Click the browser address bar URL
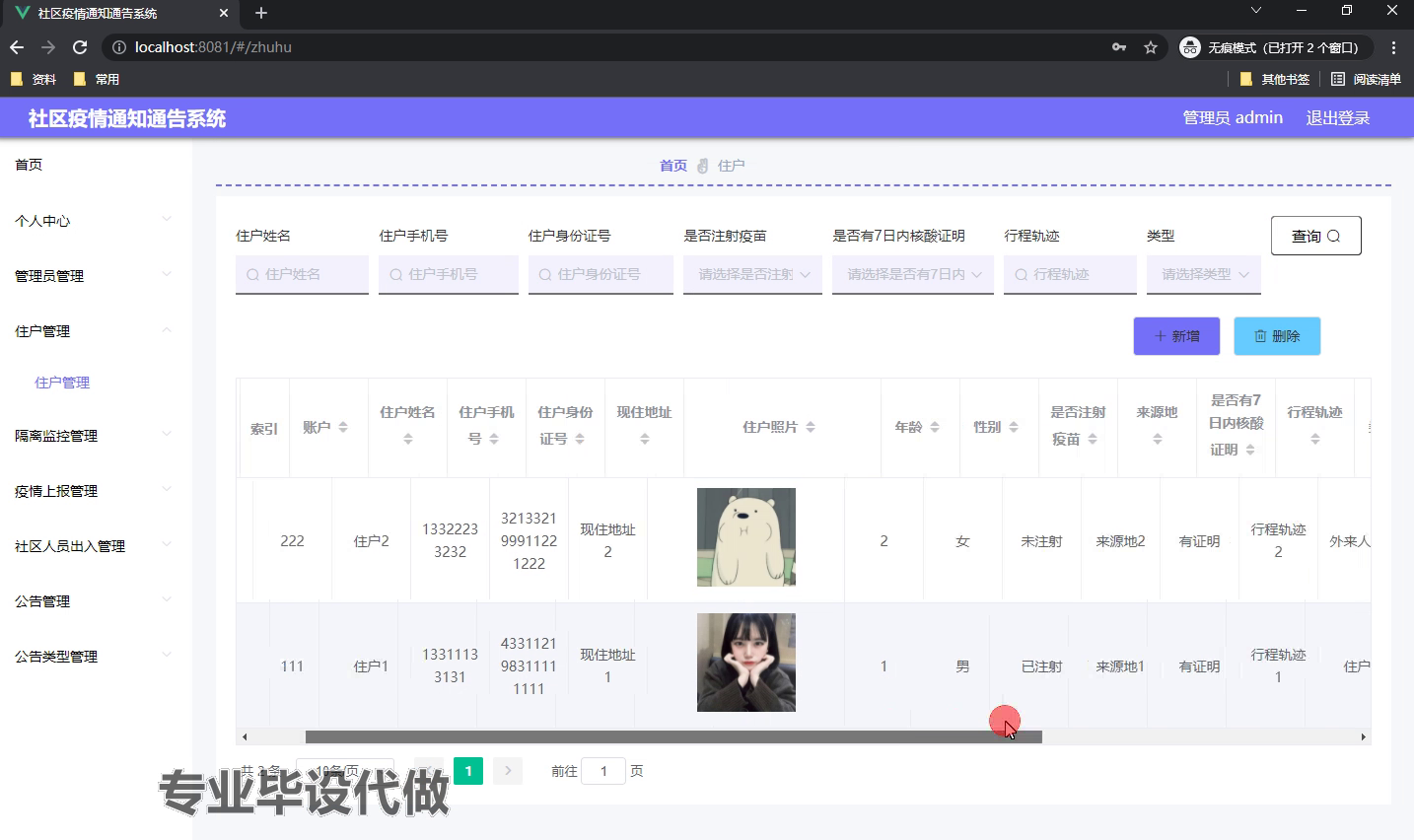The height and width of the screenshot is (840, 1414). tap(213, 47)
